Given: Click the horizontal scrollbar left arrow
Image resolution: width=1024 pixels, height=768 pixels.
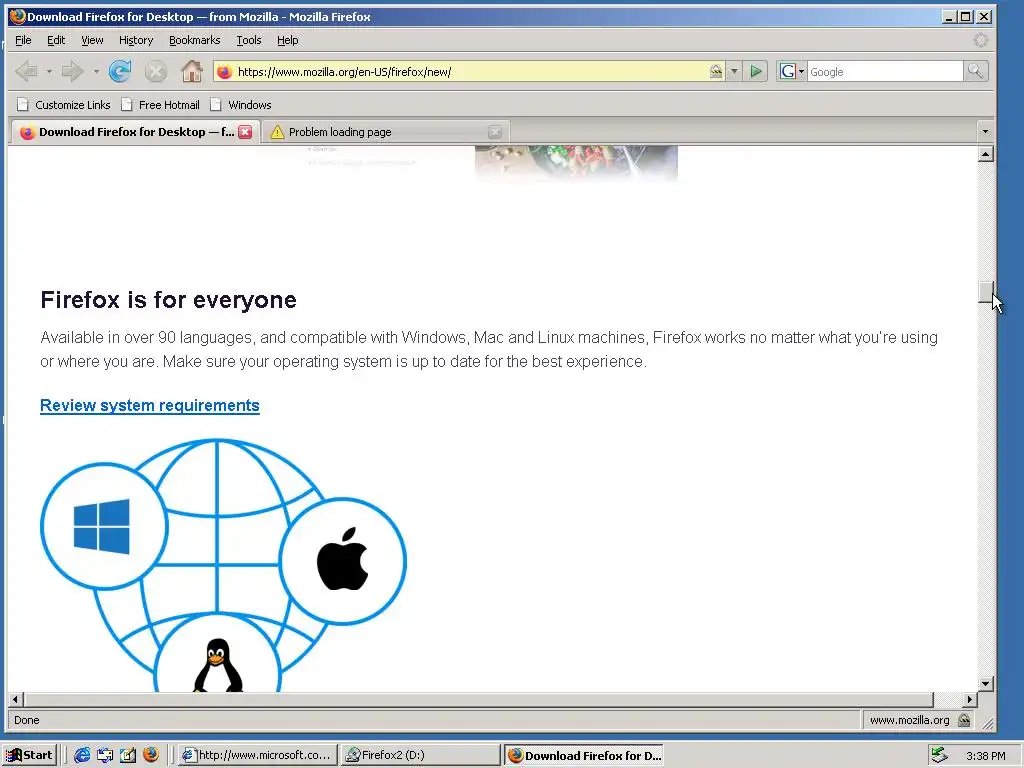Looking at the screenshot, I should click(16, 699).
